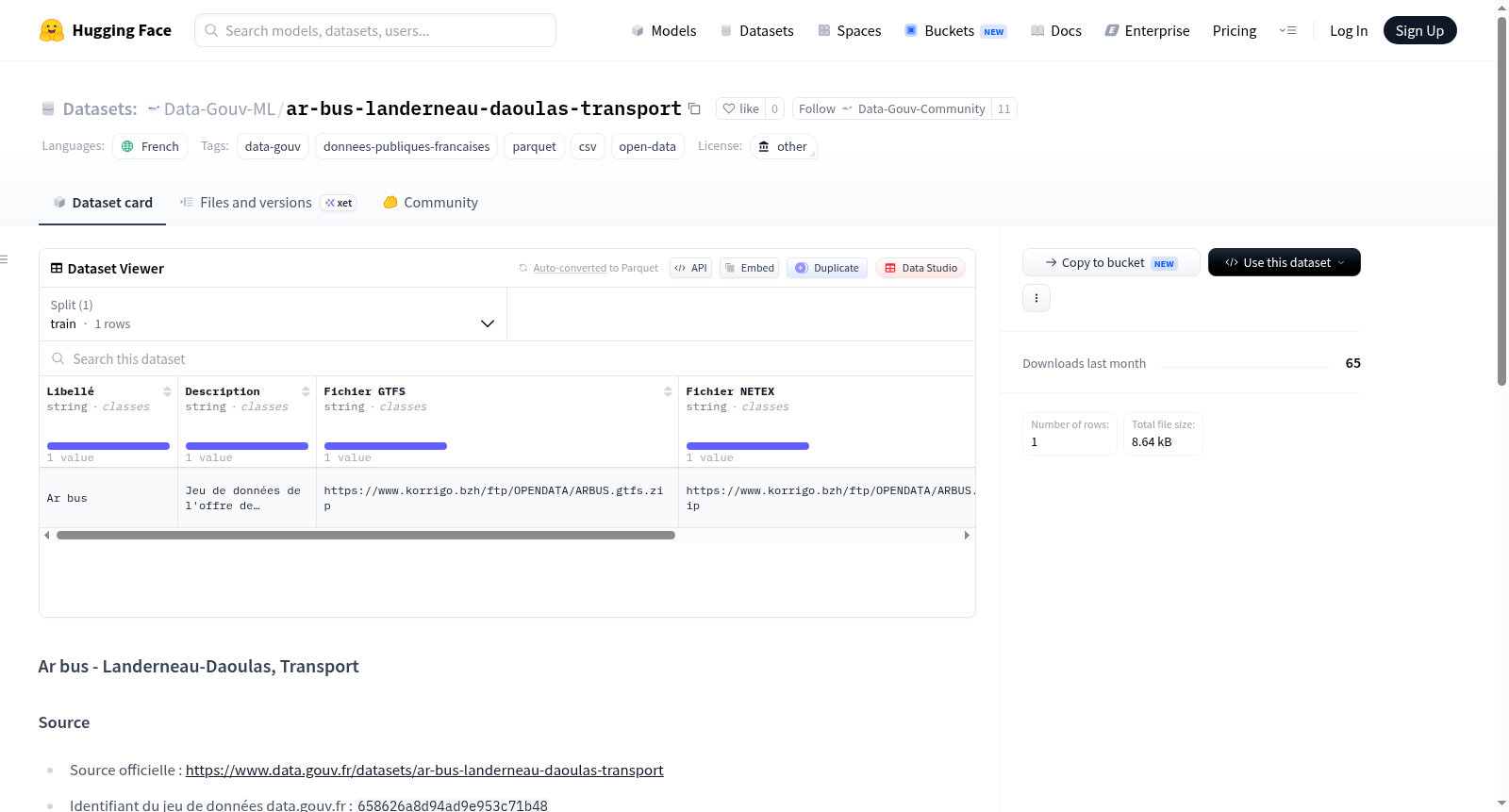Open the Files and versions tab
This screenshot has width=1509, height=812.
tap(268, 203)
